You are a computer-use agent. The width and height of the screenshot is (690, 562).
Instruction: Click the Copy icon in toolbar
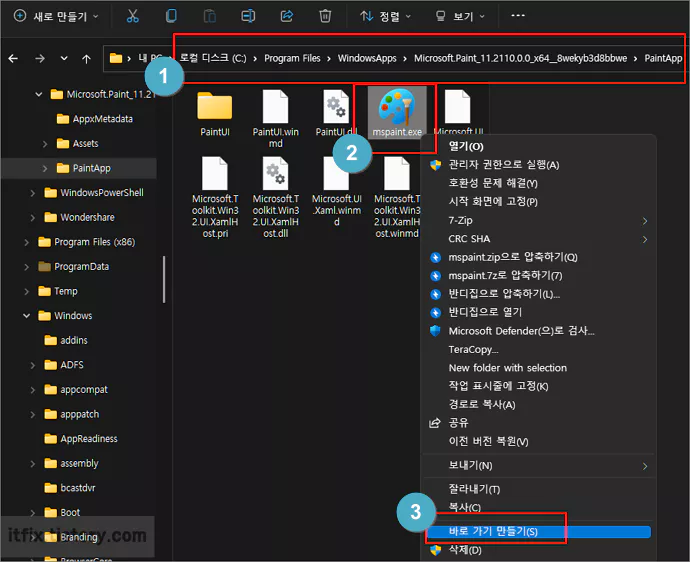pos(171,16)
